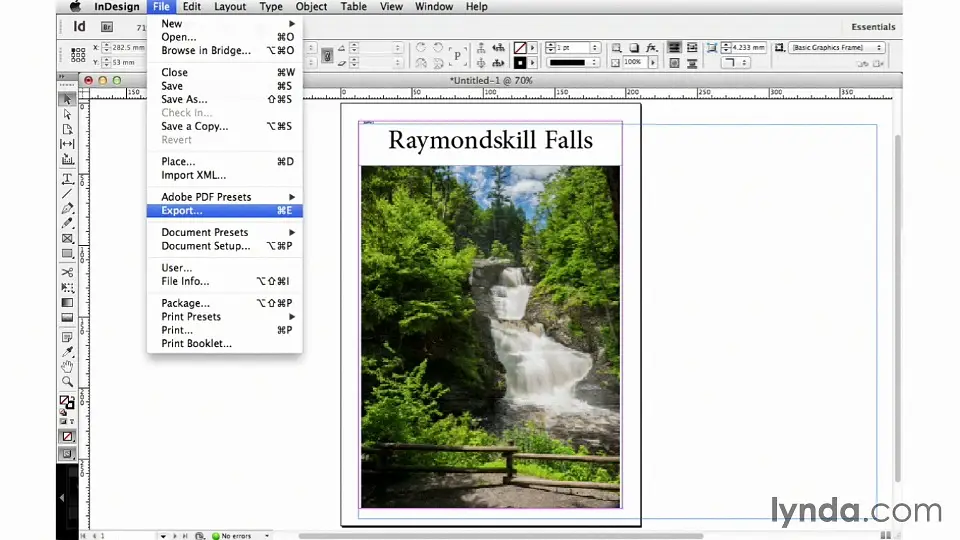Screen dimensions: 960x540
Task: Choose Print Booklet from the File menu
Action: pos(225,343)
